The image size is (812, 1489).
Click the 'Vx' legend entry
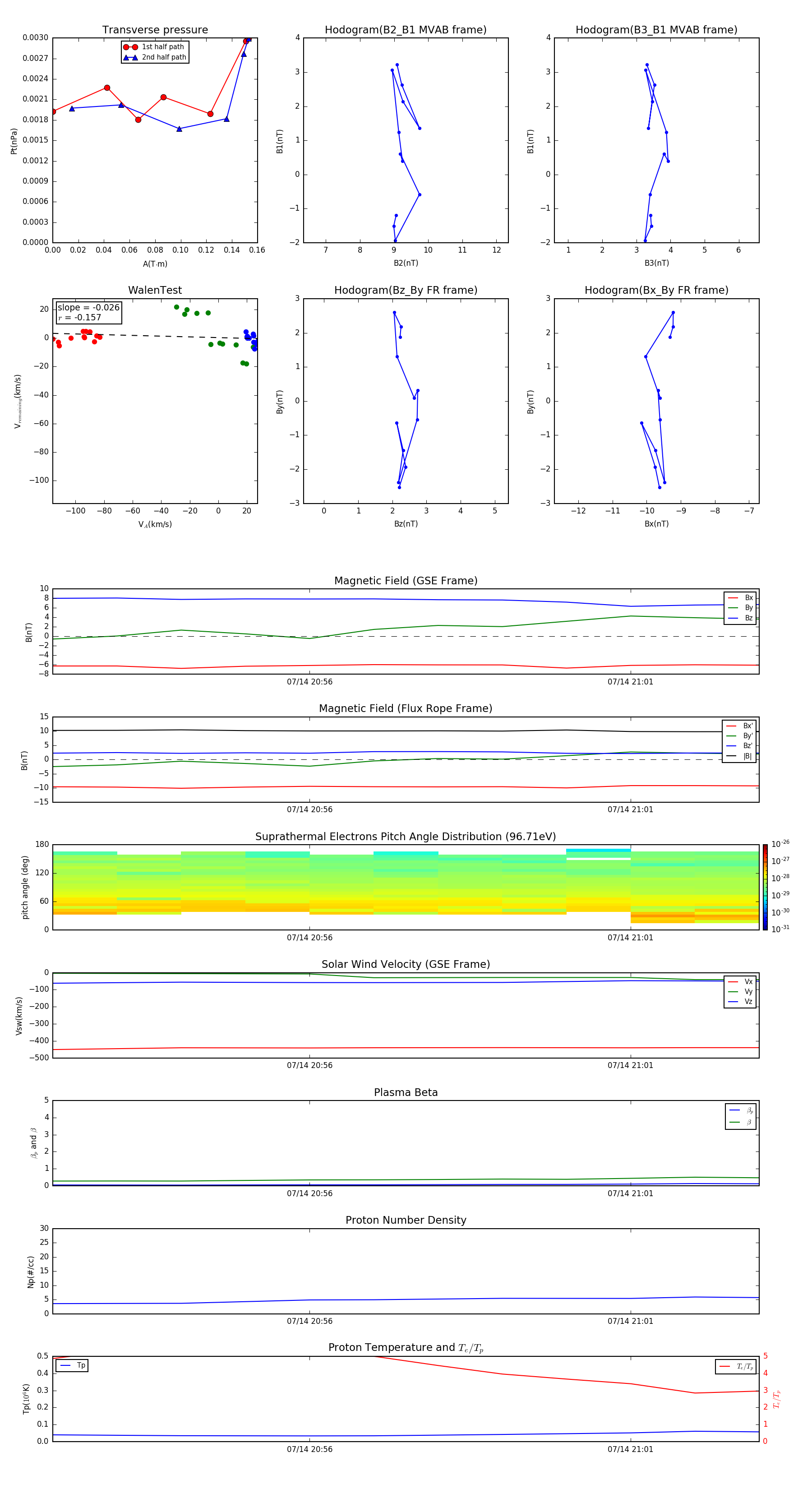coord(740,981)
